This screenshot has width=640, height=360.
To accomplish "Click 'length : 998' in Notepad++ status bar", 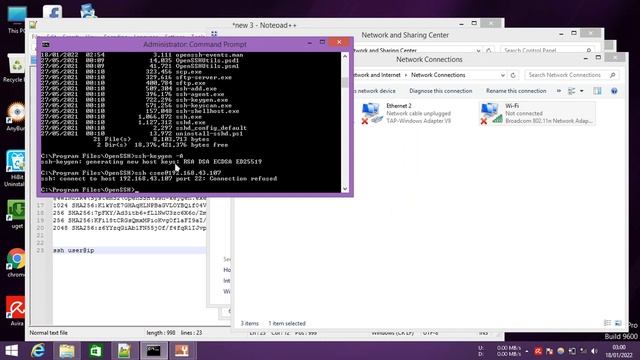I will (x=161, y=333).
